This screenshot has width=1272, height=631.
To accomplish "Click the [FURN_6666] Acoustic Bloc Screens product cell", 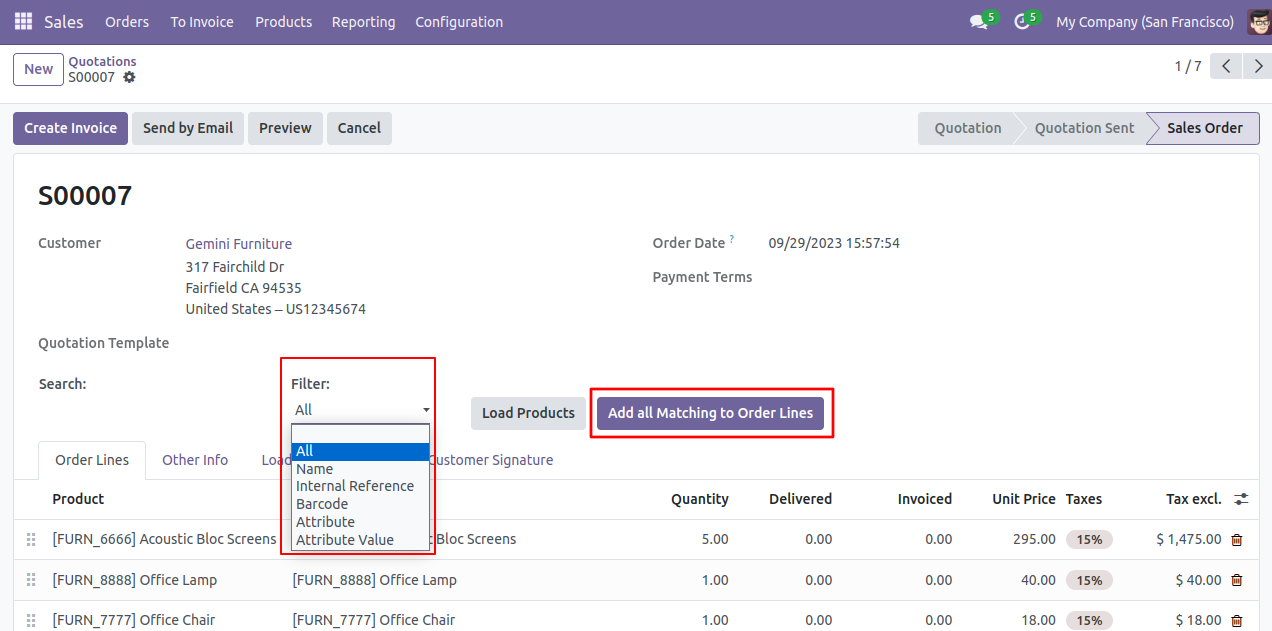I will point(164,539).
